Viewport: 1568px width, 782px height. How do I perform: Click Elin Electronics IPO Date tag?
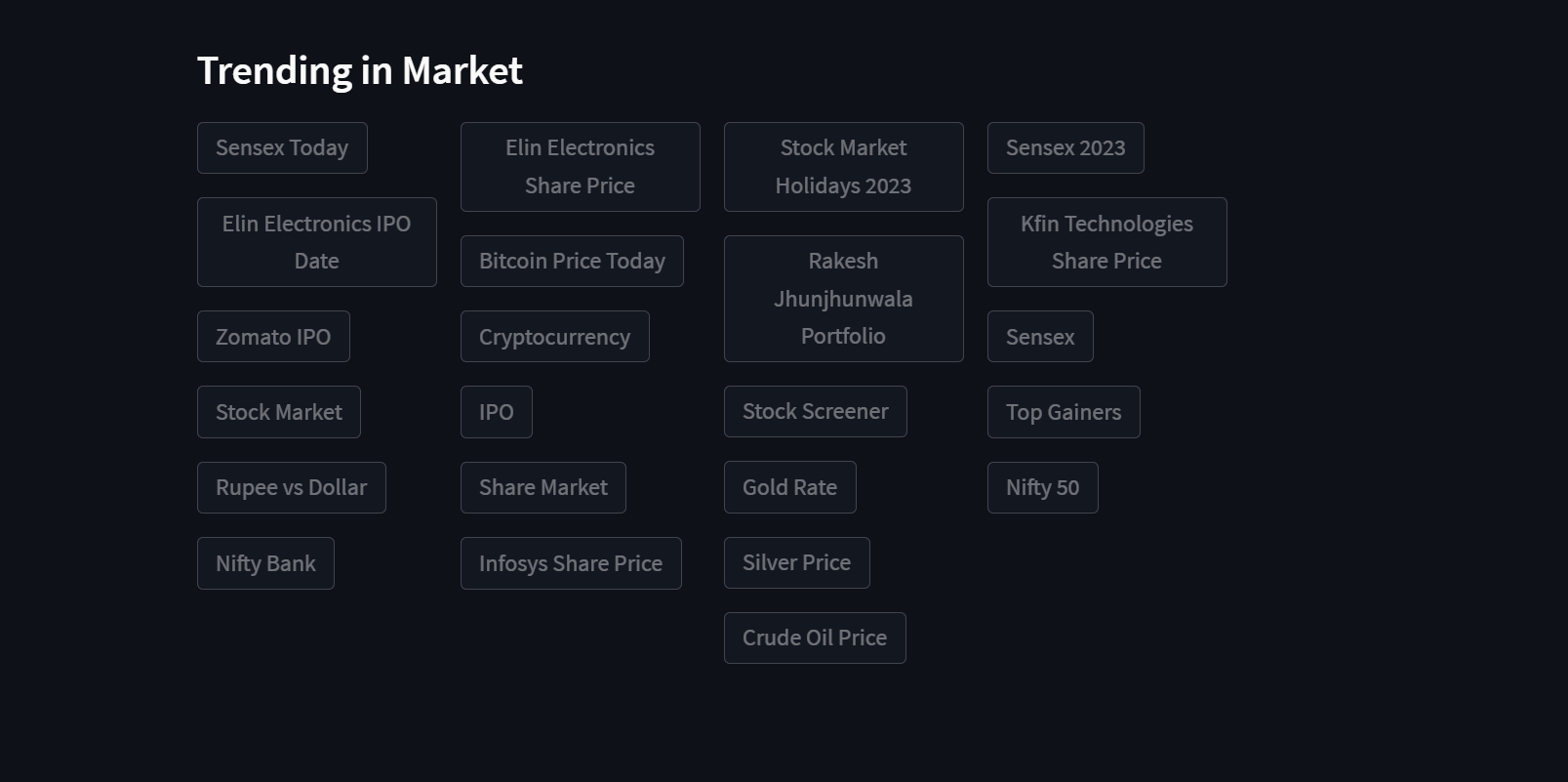coord(316,242)
